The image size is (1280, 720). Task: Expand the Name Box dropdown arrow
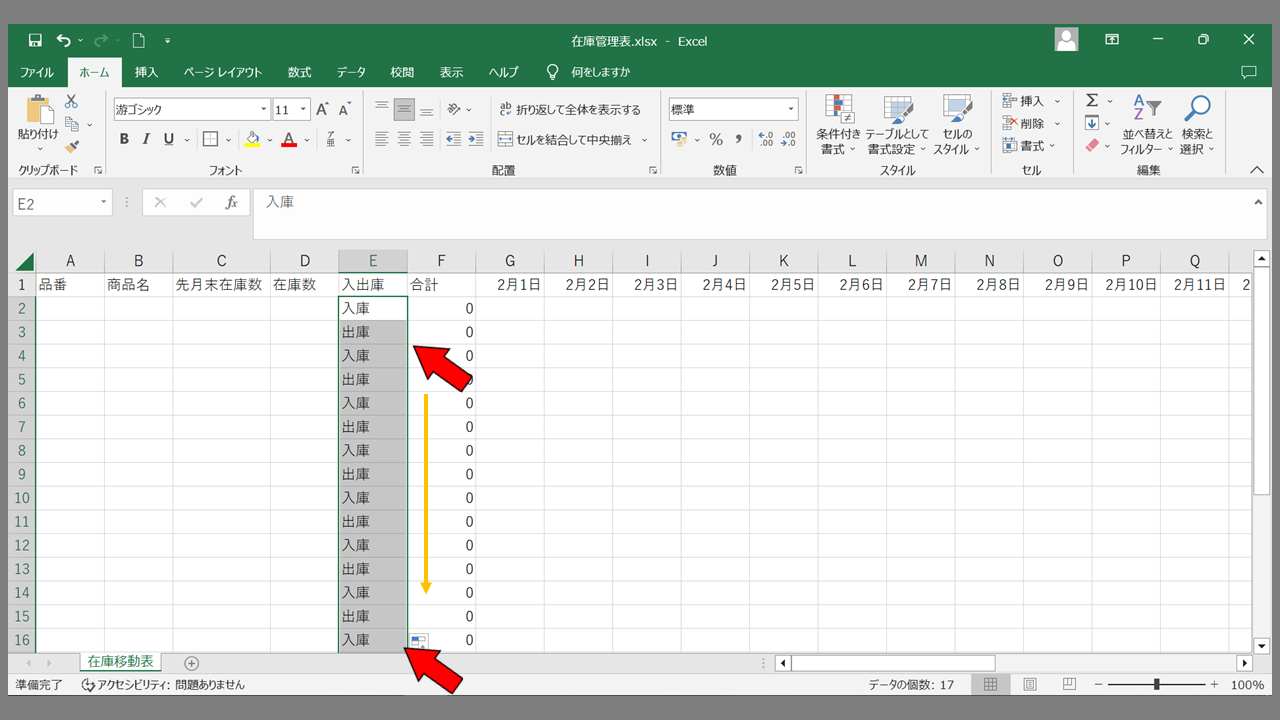coord(104,203)
